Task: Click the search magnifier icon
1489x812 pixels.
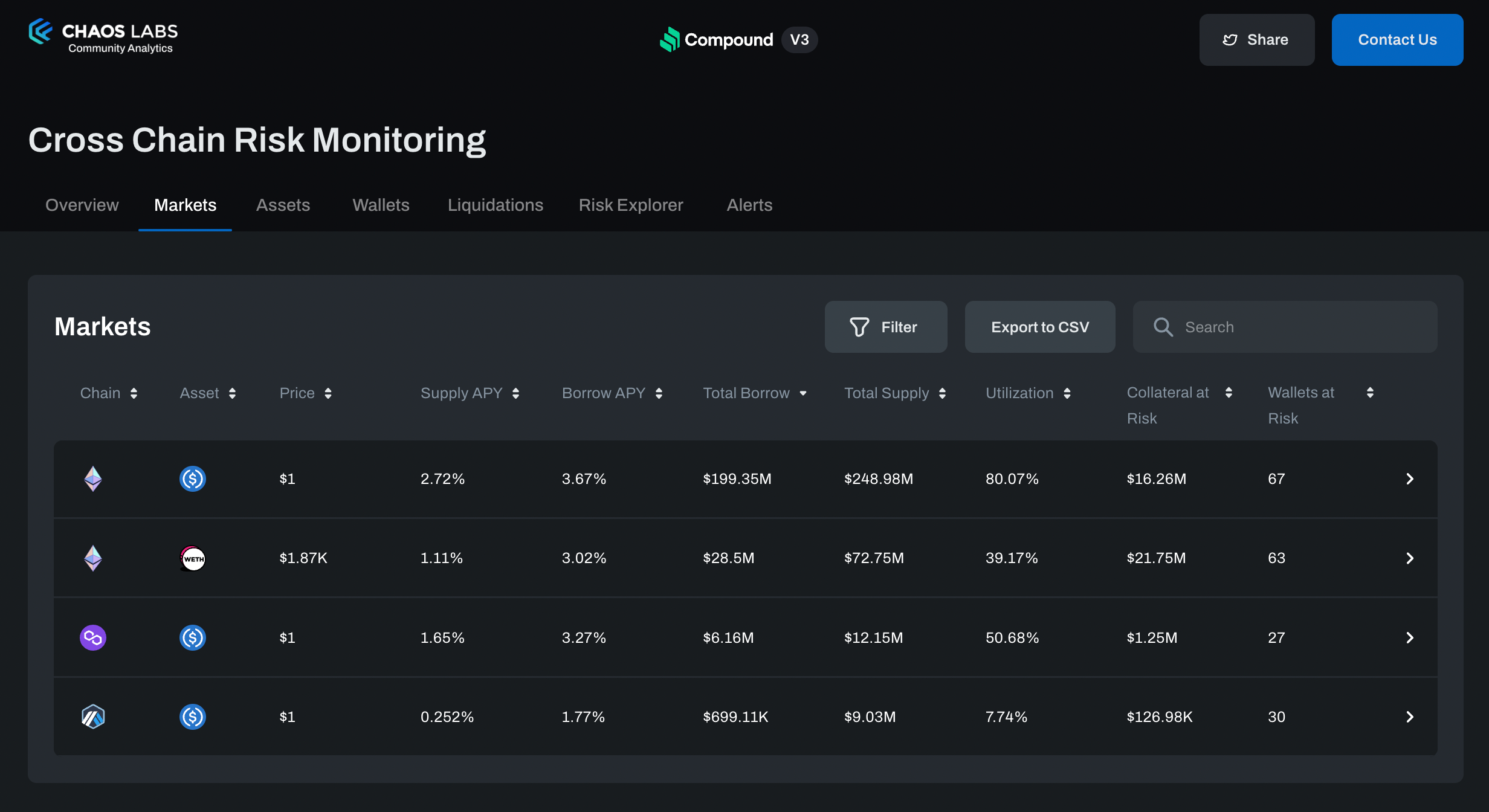Action: (1163, 327)
